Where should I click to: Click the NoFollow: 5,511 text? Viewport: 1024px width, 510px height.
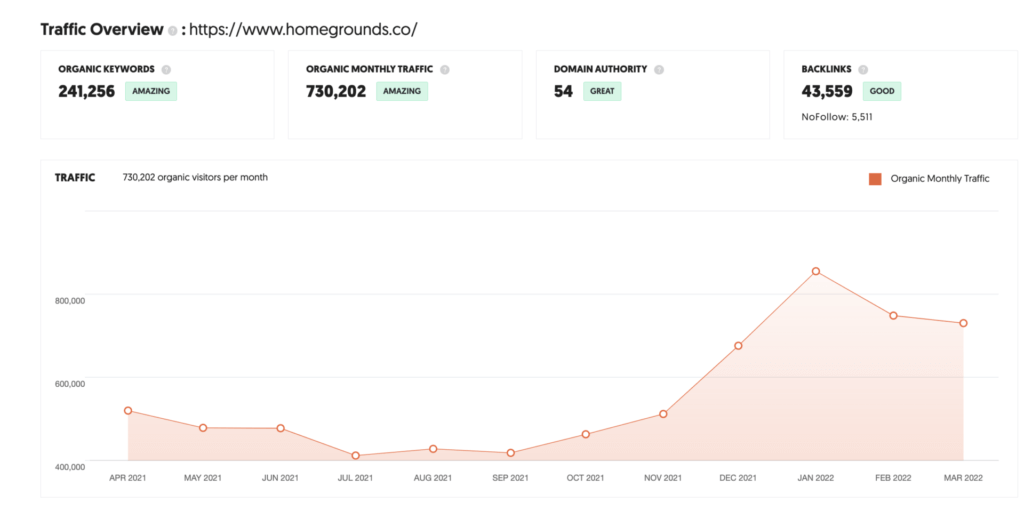click(x=837, y=118)
